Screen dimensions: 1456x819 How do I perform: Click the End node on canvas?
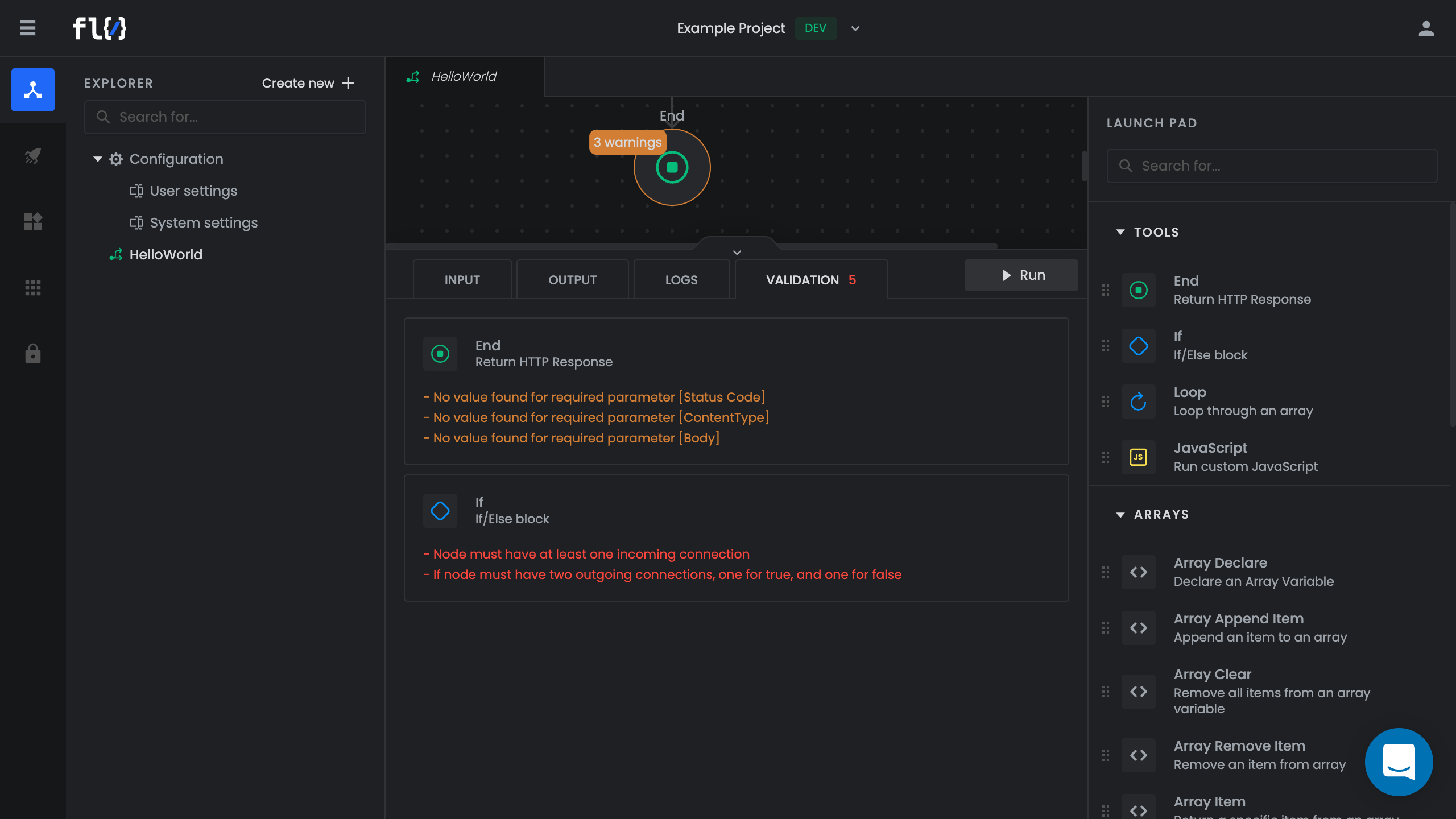[672, 167]
